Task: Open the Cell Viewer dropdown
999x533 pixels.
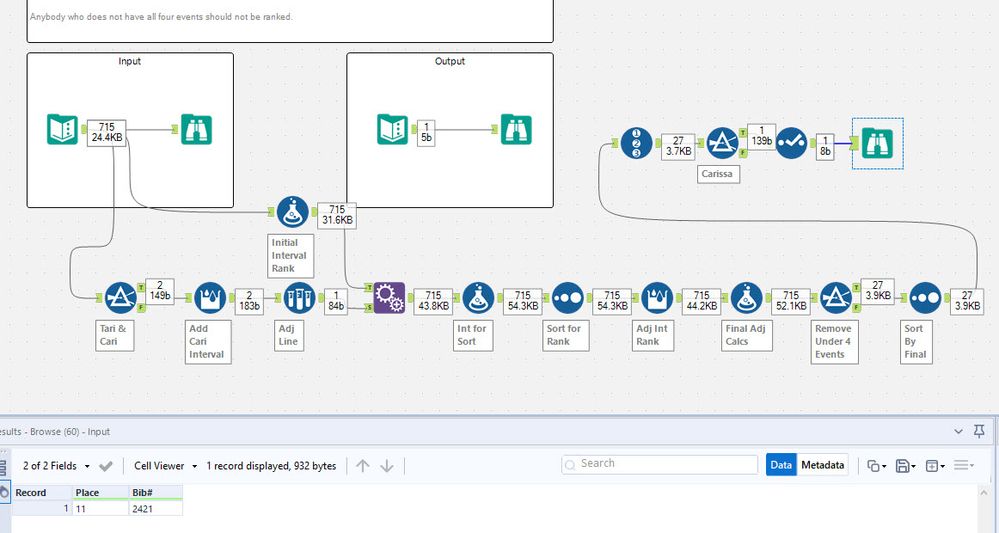Action: [166, 465]
